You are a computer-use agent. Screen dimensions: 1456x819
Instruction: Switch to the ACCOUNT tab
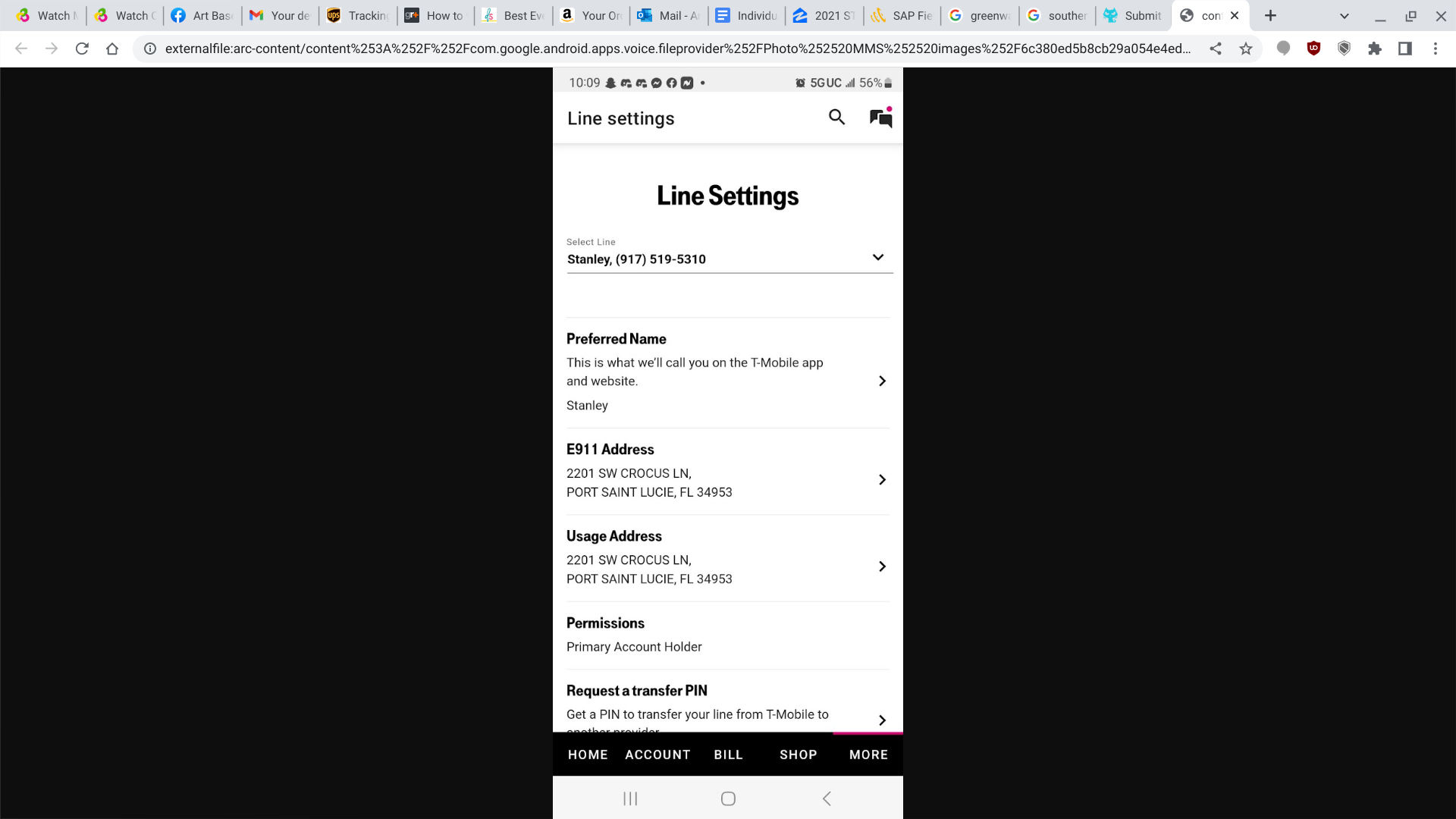[x=657, y=755]
